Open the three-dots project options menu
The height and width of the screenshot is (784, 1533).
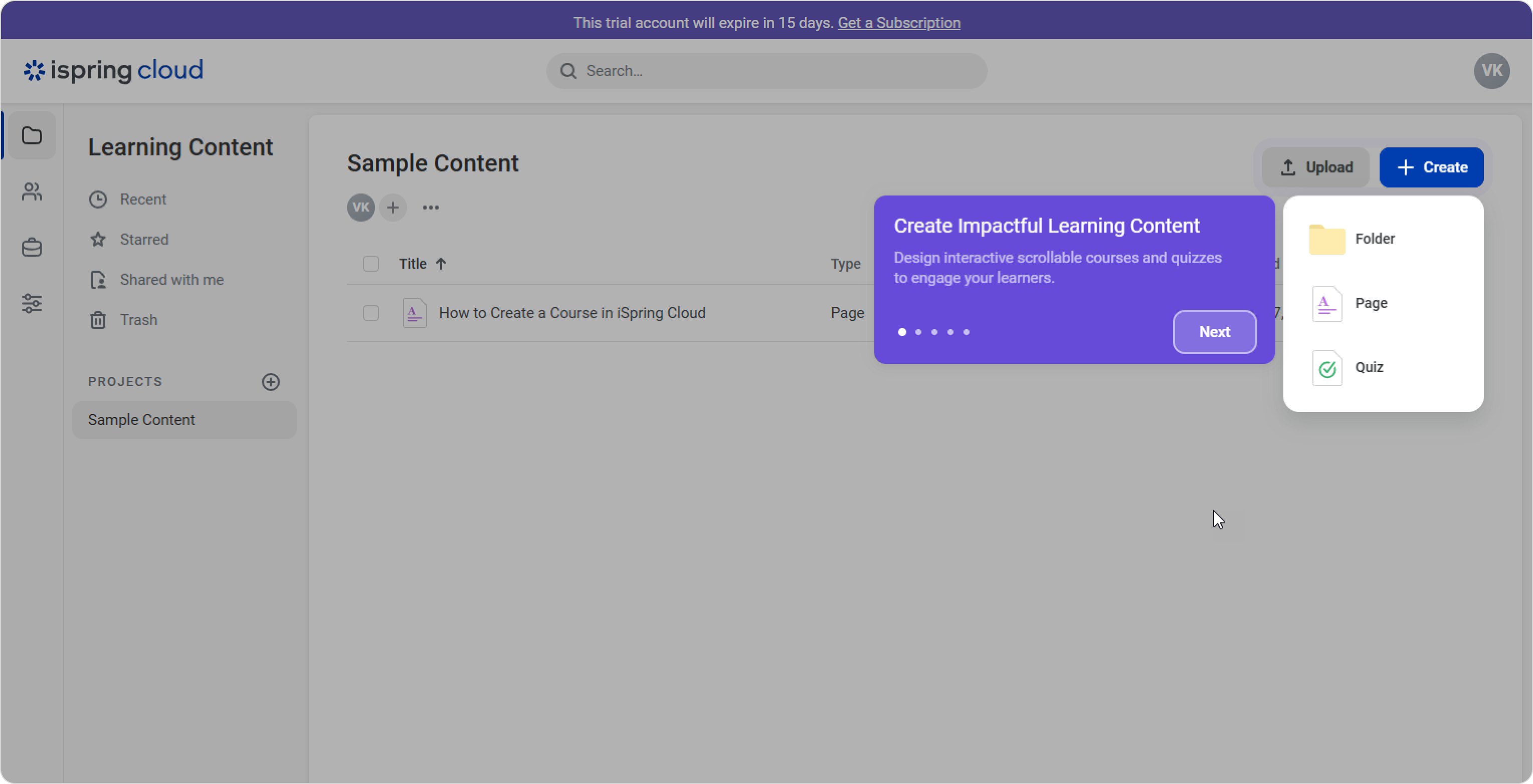[x=431, y=208]
